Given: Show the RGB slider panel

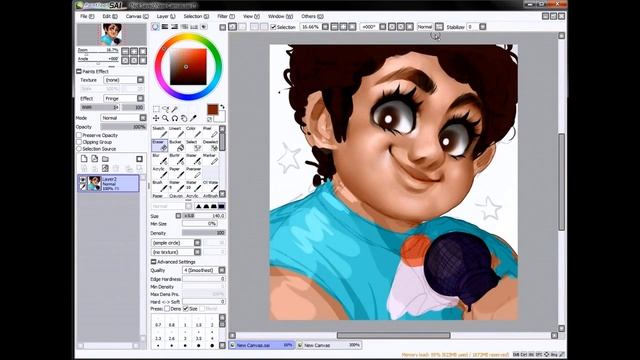Looking at the screenshot, I should [165, 27].
